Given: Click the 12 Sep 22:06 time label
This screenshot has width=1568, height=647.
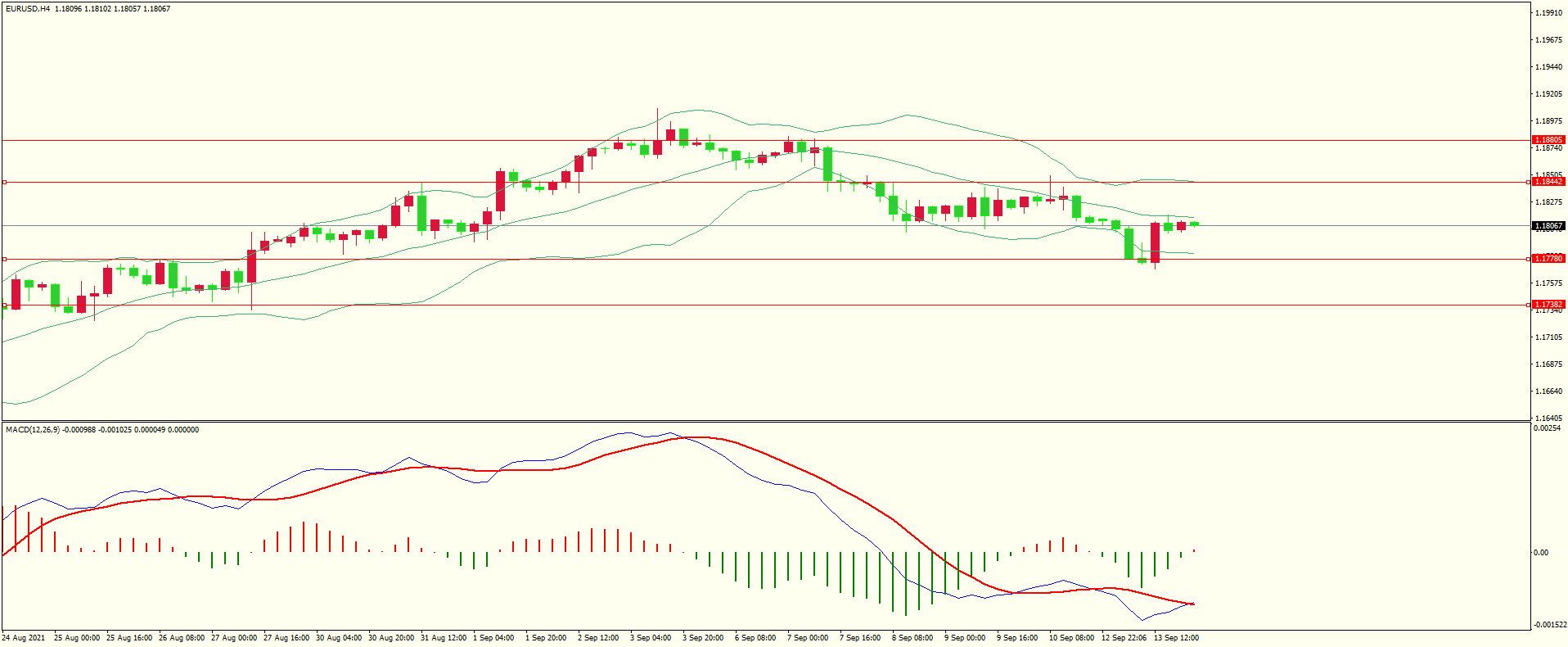Looking at the screenshot, I should point(1124,638).
